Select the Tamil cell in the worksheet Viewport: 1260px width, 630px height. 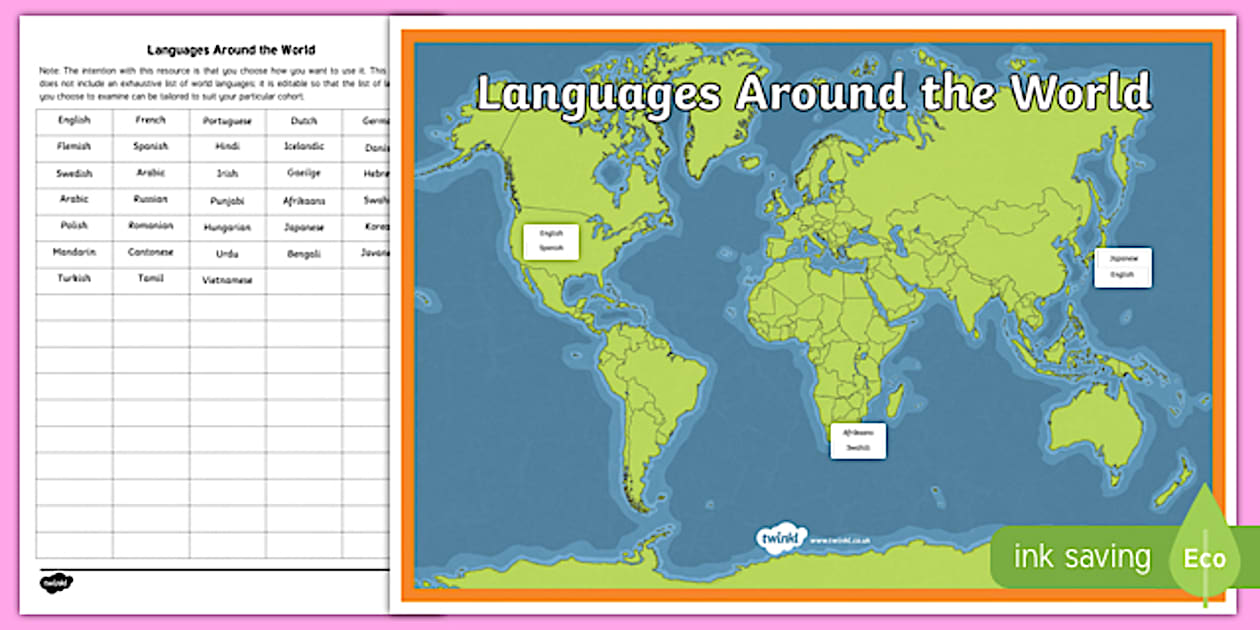pyautogui.click(x=151, y=279)
